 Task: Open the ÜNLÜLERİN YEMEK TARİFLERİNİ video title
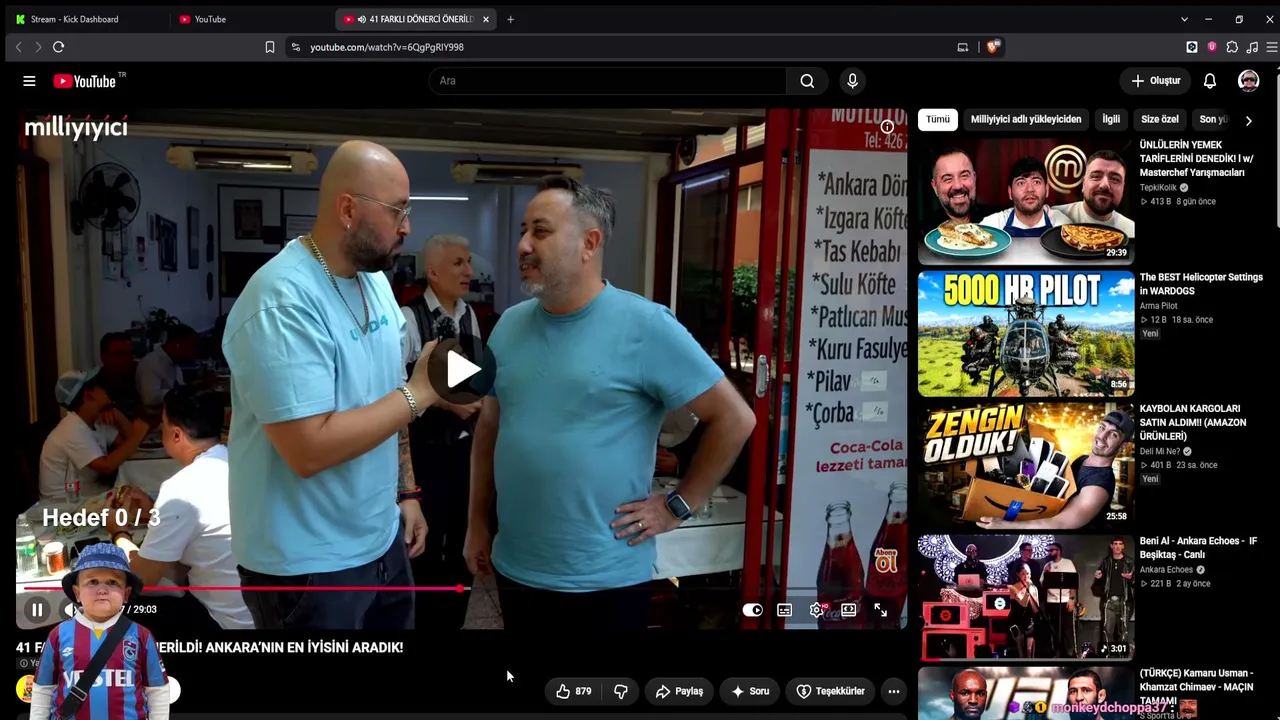click(x=1196, y=159)
